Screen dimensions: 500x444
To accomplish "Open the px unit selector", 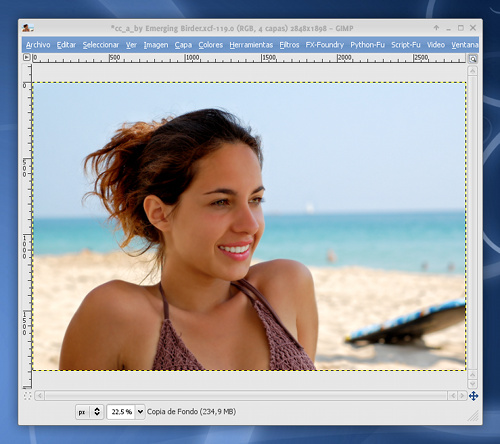I will [89, 412].
